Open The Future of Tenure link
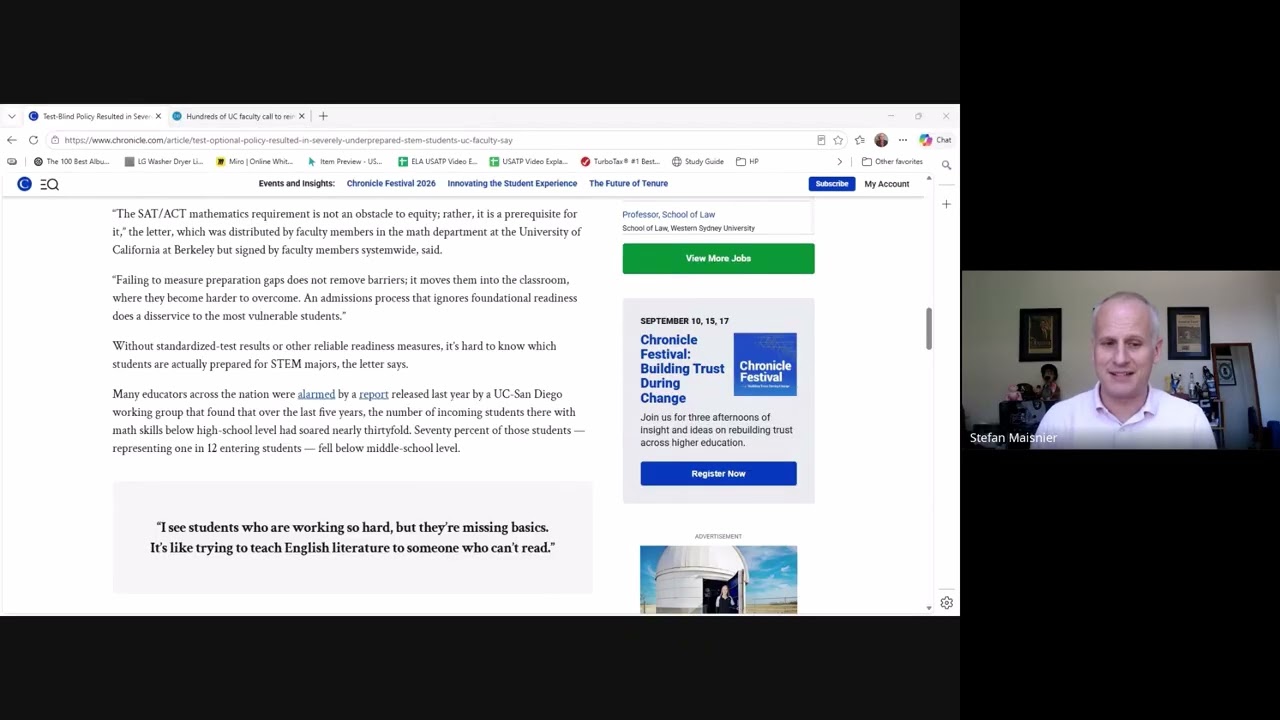1280x720 pixels. tap(628, 183)
